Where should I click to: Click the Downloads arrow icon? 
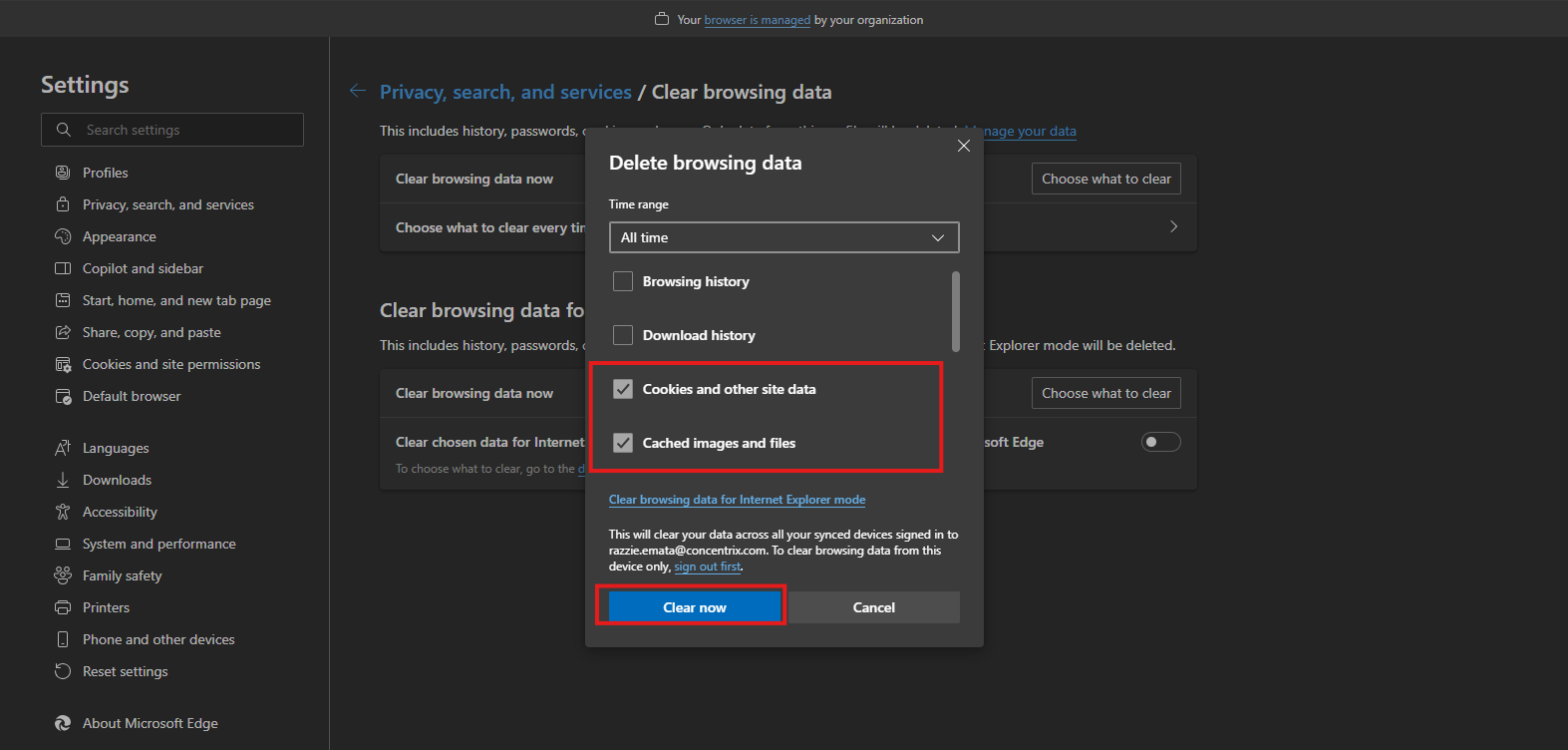click(63, 480)
